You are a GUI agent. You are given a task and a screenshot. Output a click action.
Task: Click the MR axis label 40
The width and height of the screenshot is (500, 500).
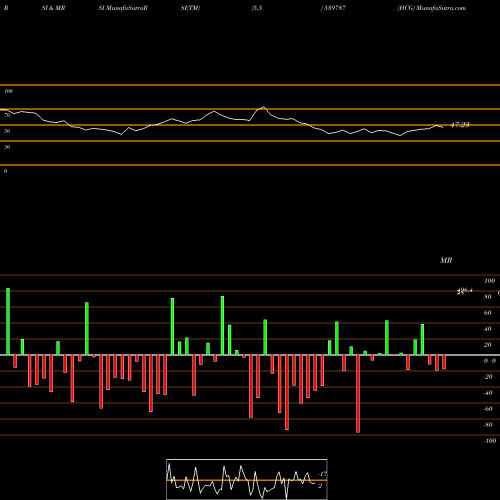(488, 329)
